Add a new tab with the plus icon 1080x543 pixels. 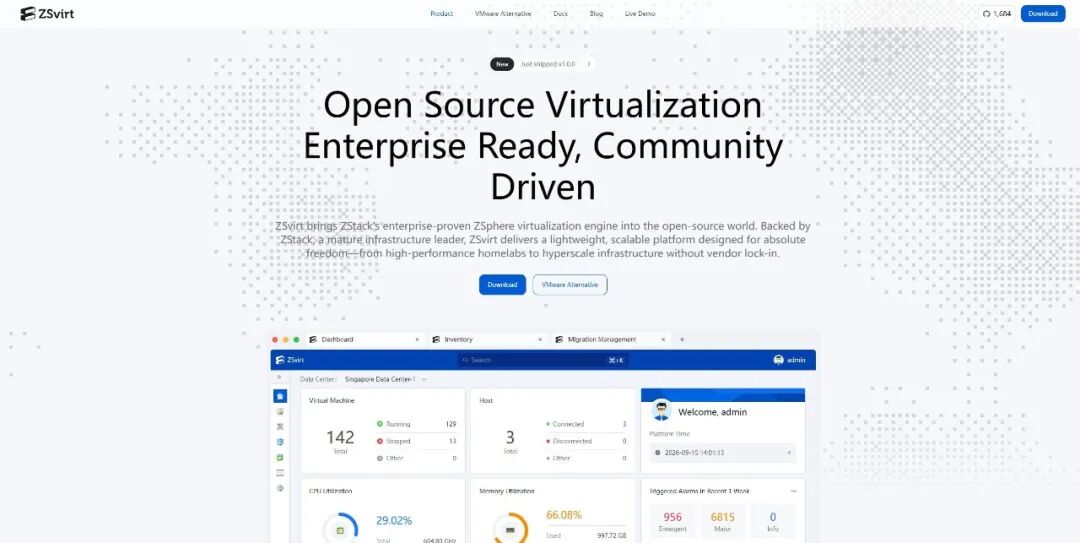(682, 340)
